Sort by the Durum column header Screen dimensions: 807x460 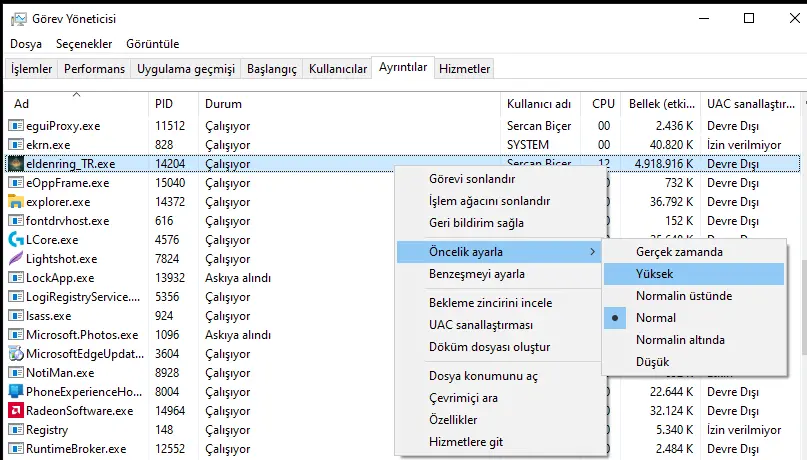[349, 103]
